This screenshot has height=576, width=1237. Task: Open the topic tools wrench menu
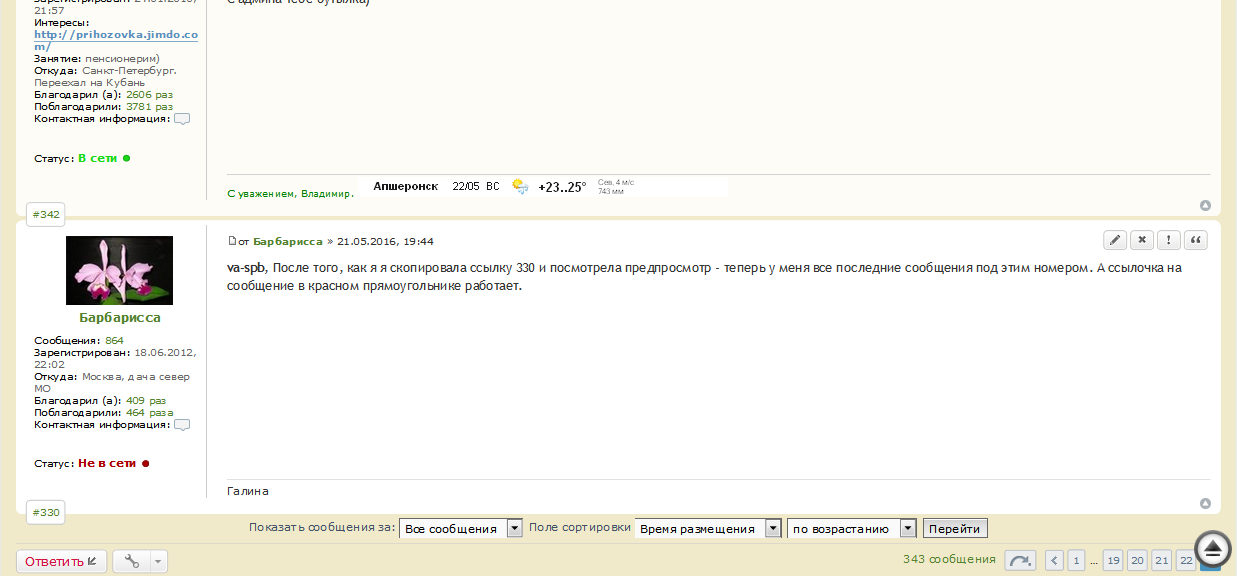click(x=132, y=561)
